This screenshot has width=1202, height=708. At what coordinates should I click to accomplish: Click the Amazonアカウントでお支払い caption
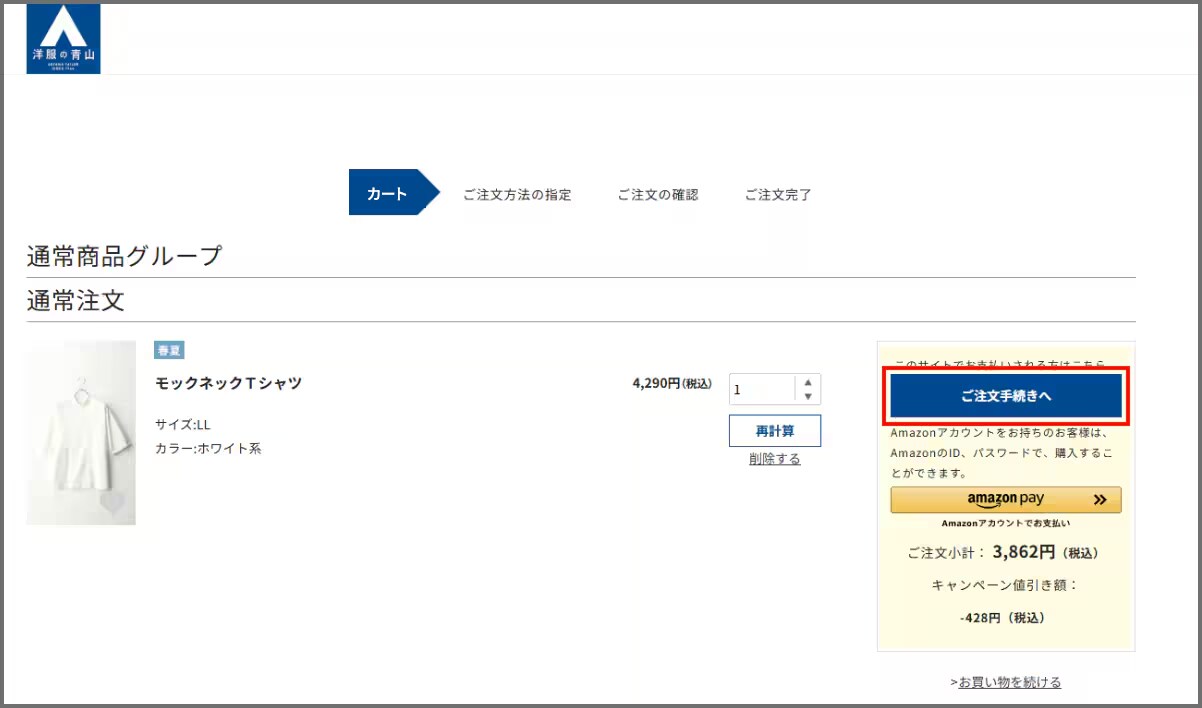(x=1005, y=523)
